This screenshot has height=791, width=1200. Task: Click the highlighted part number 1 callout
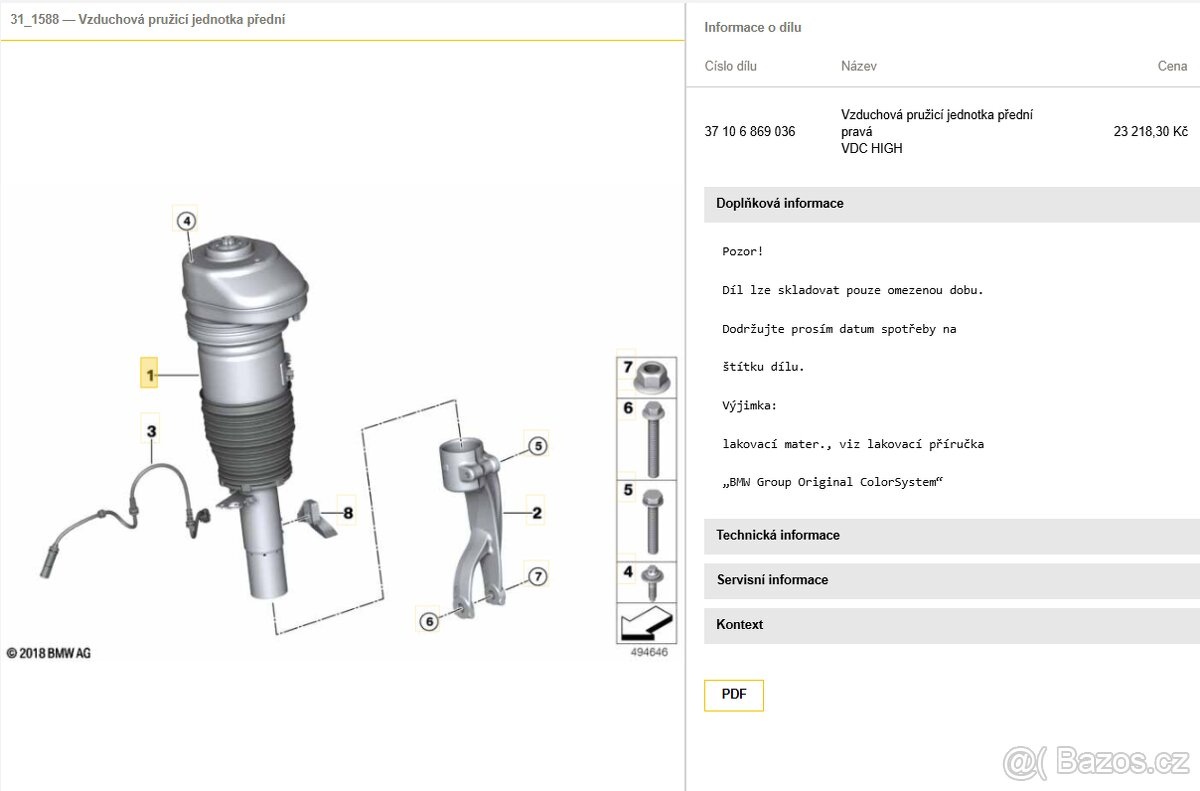(x=149, y=376)
